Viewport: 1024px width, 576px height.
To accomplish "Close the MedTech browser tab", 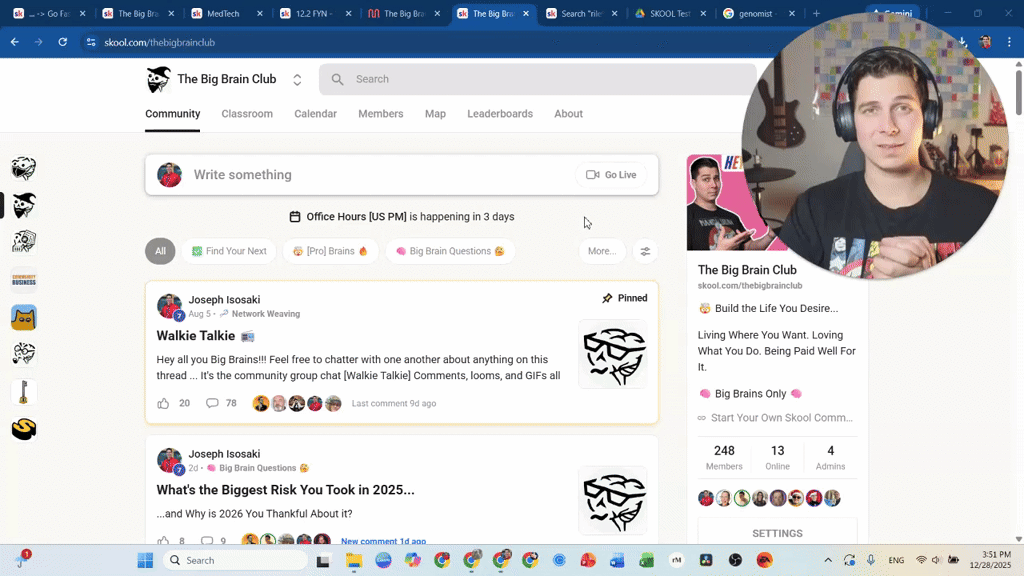I will [x=259, y=13].
